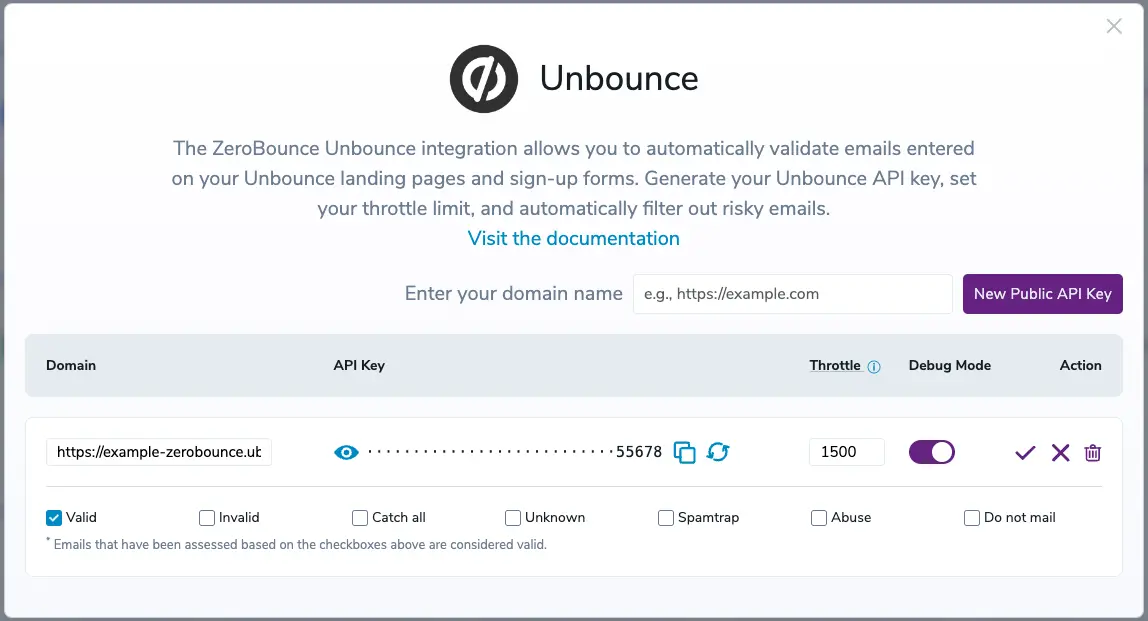Cancel row edits with the X icon
The height and width of the screenshot is (621, 1148).
tap(1060, 453)
